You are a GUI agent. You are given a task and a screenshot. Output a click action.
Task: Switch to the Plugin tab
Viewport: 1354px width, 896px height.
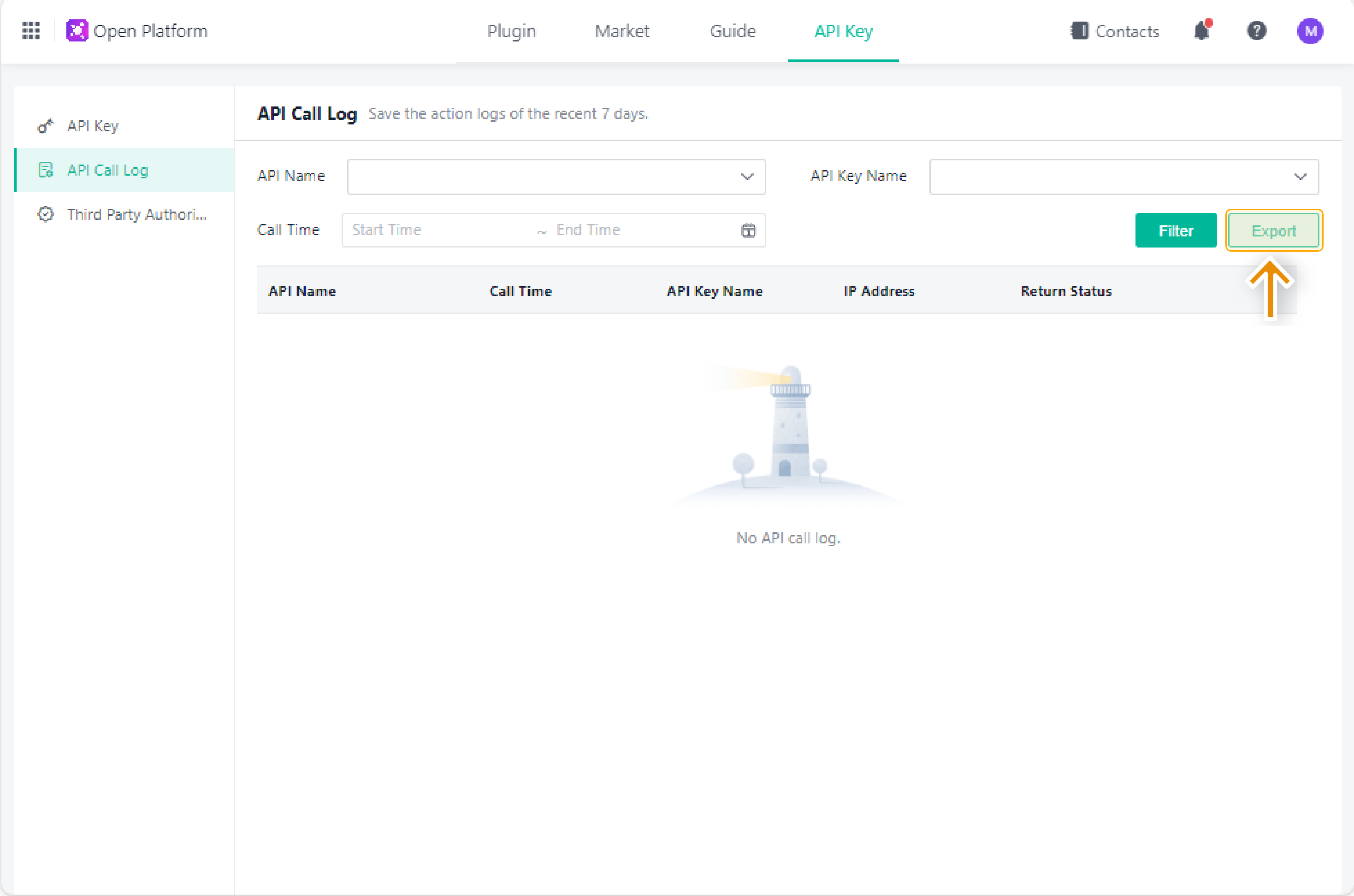[511, 31]
